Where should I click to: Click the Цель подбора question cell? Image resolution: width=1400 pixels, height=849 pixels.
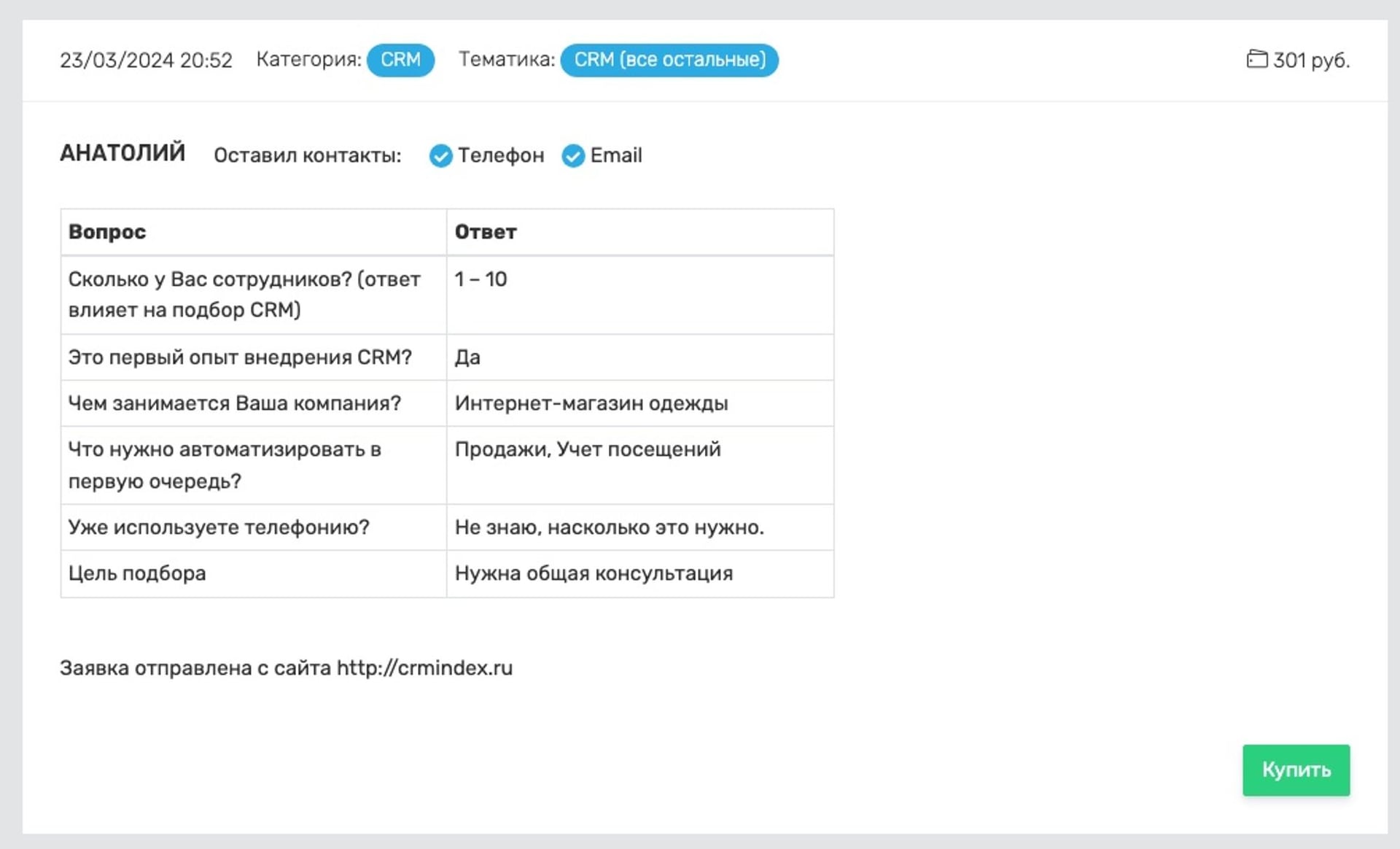point(137,573)
